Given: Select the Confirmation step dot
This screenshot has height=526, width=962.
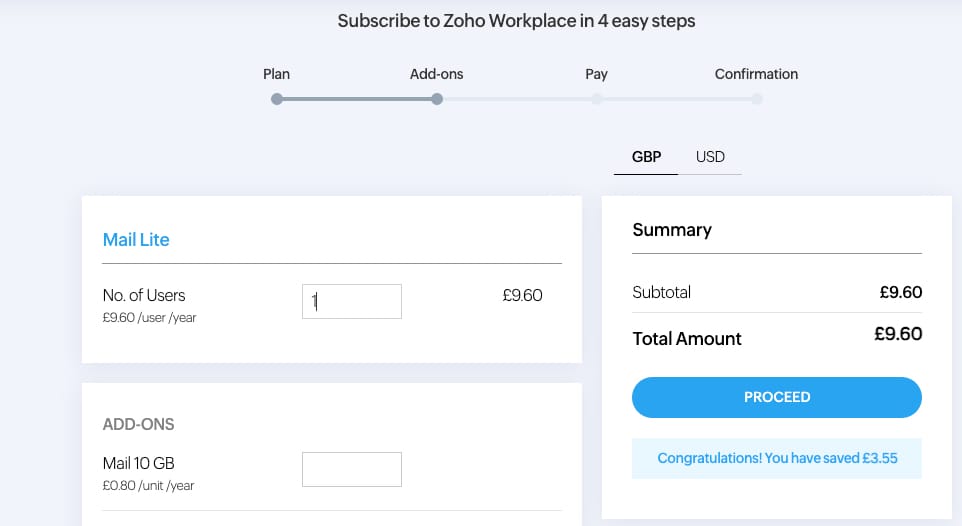Looking at the screenshot, I should (757, 99).
